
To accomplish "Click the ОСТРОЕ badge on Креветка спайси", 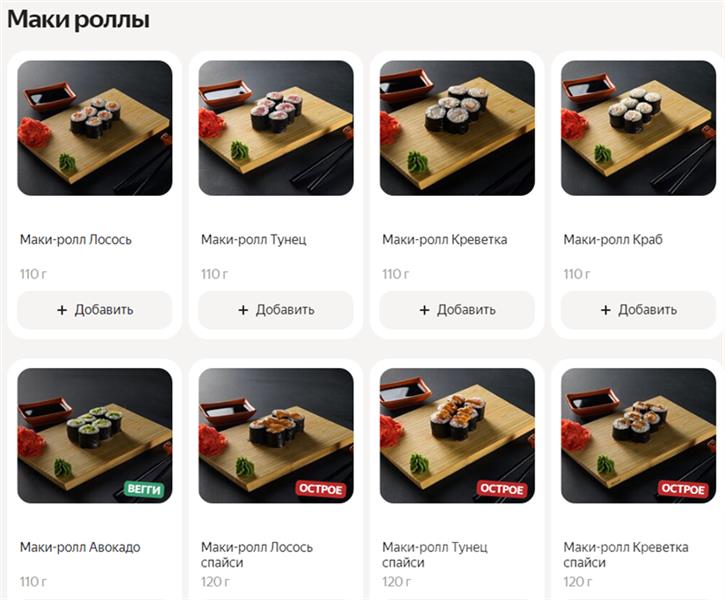I will pos(683,489).
